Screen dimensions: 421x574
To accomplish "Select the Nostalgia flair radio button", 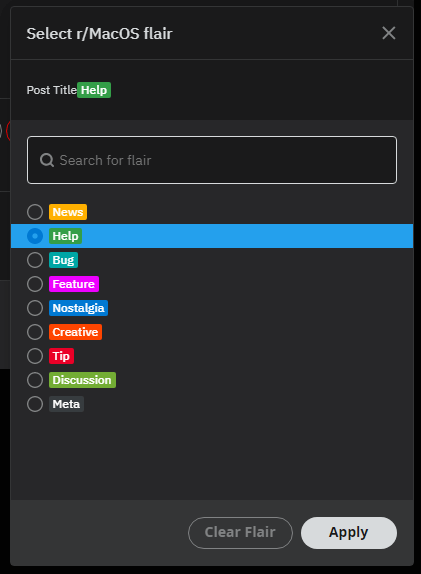I will click(35, 308).
